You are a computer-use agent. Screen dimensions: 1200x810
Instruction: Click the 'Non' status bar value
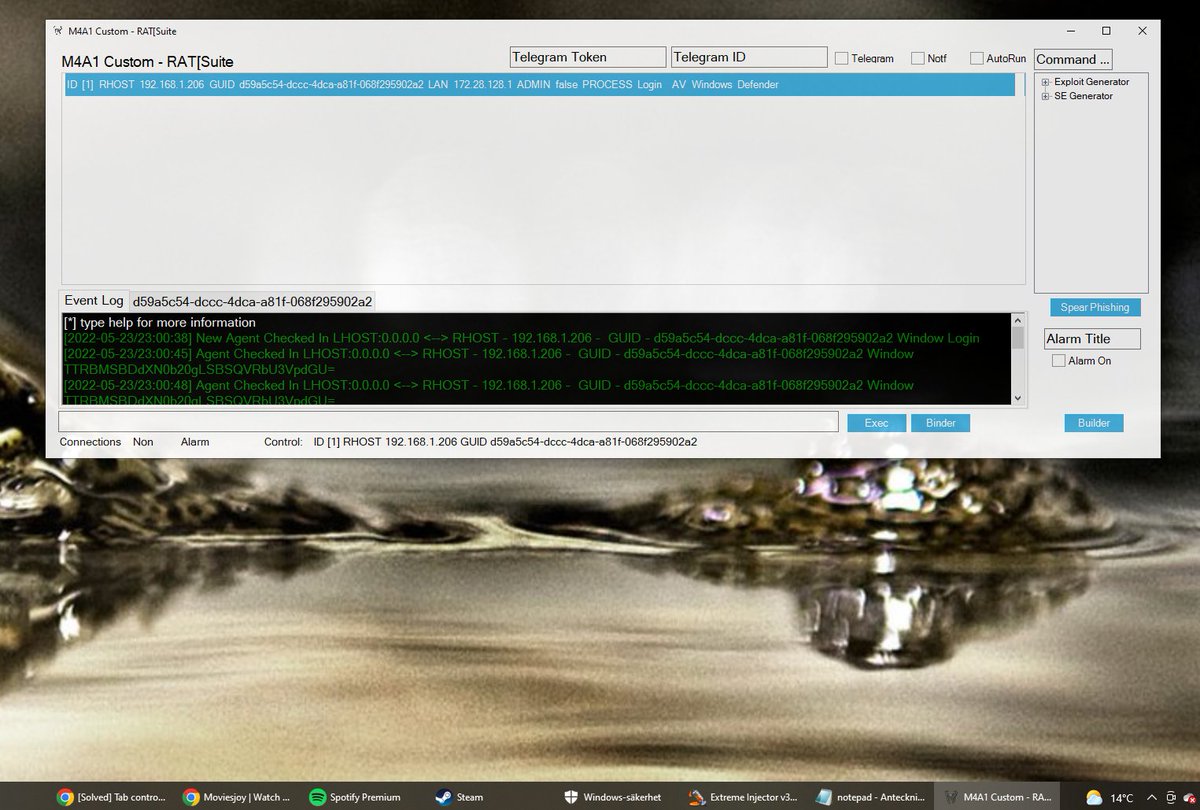pyautogui.click(x=143, y=442)
